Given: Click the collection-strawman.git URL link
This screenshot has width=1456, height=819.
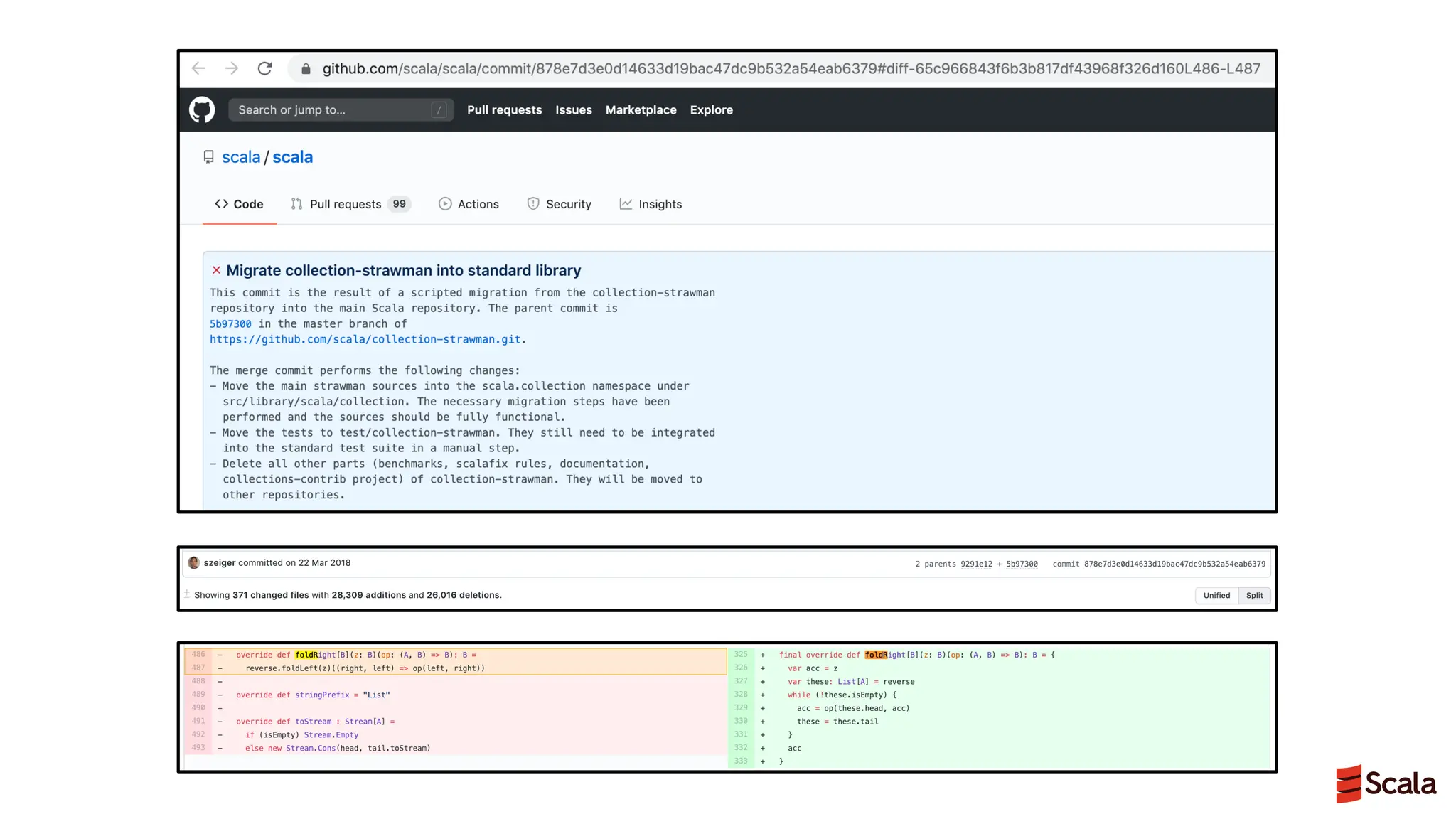Looking at the screenshot, I should (365, 339).
